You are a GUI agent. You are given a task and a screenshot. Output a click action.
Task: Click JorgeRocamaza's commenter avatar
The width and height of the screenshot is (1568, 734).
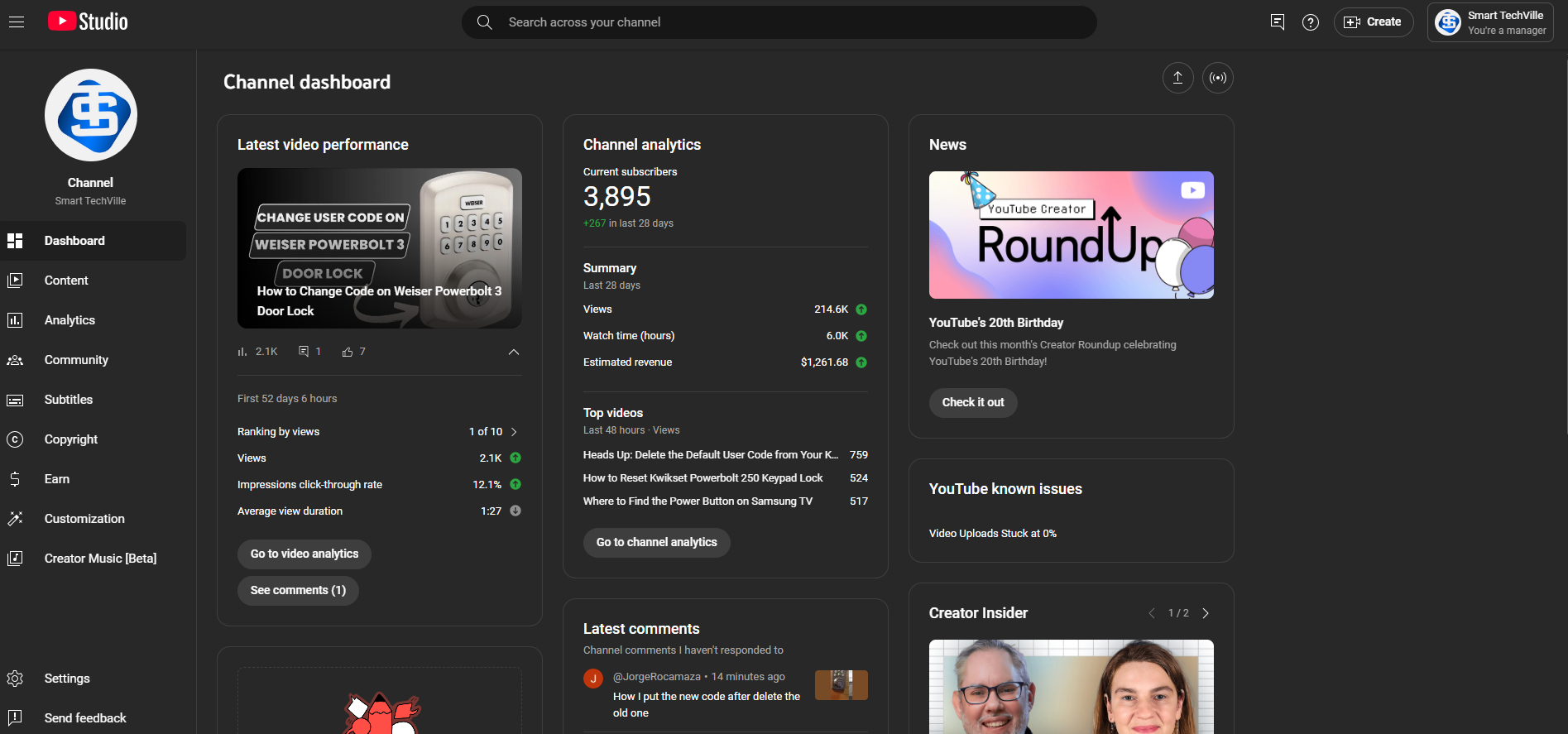pyautogui.click(x=593, y=679)
